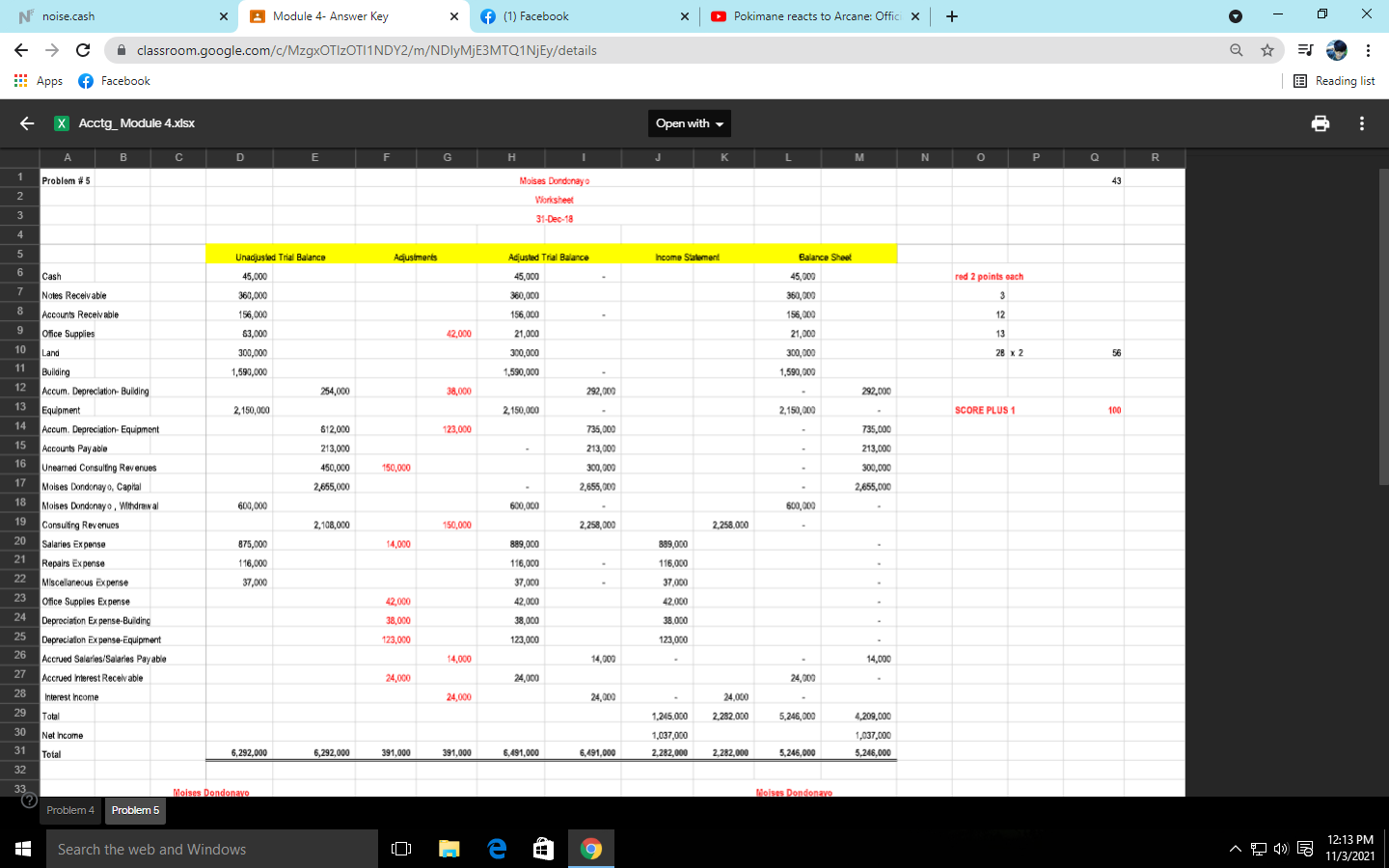Open the media control icon in toolbar

click(x=1305, y=50)
